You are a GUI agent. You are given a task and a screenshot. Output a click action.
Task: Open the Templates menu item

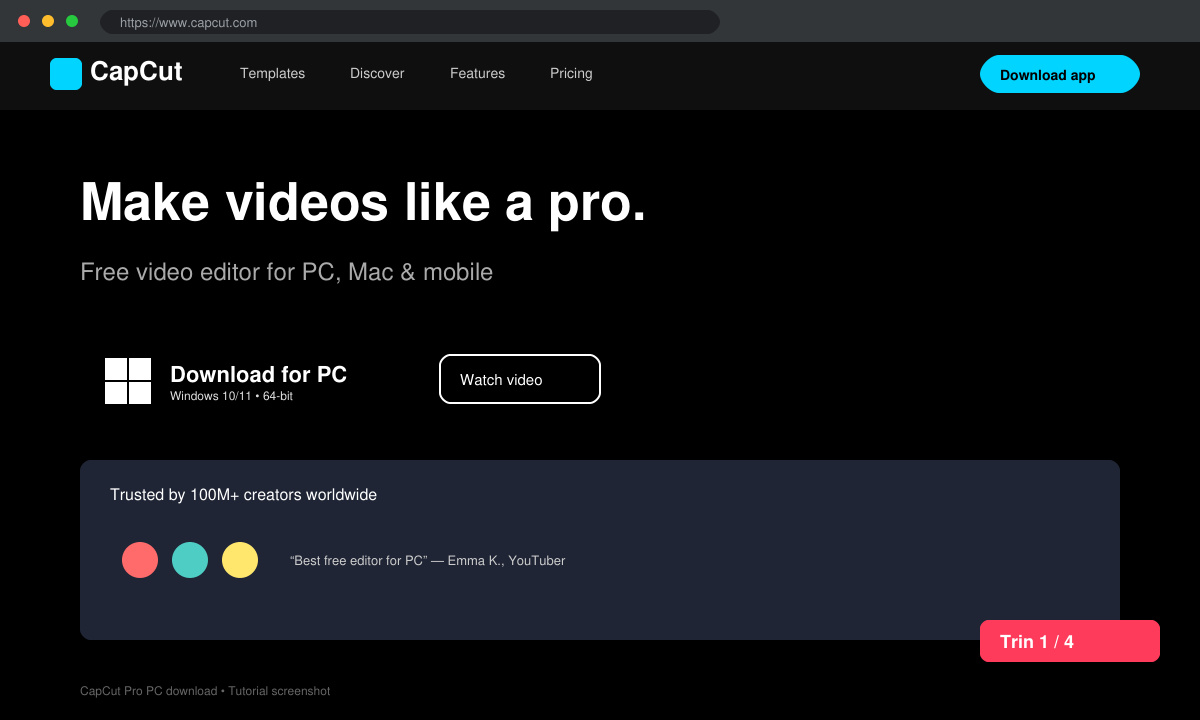[x=272, y=73]
